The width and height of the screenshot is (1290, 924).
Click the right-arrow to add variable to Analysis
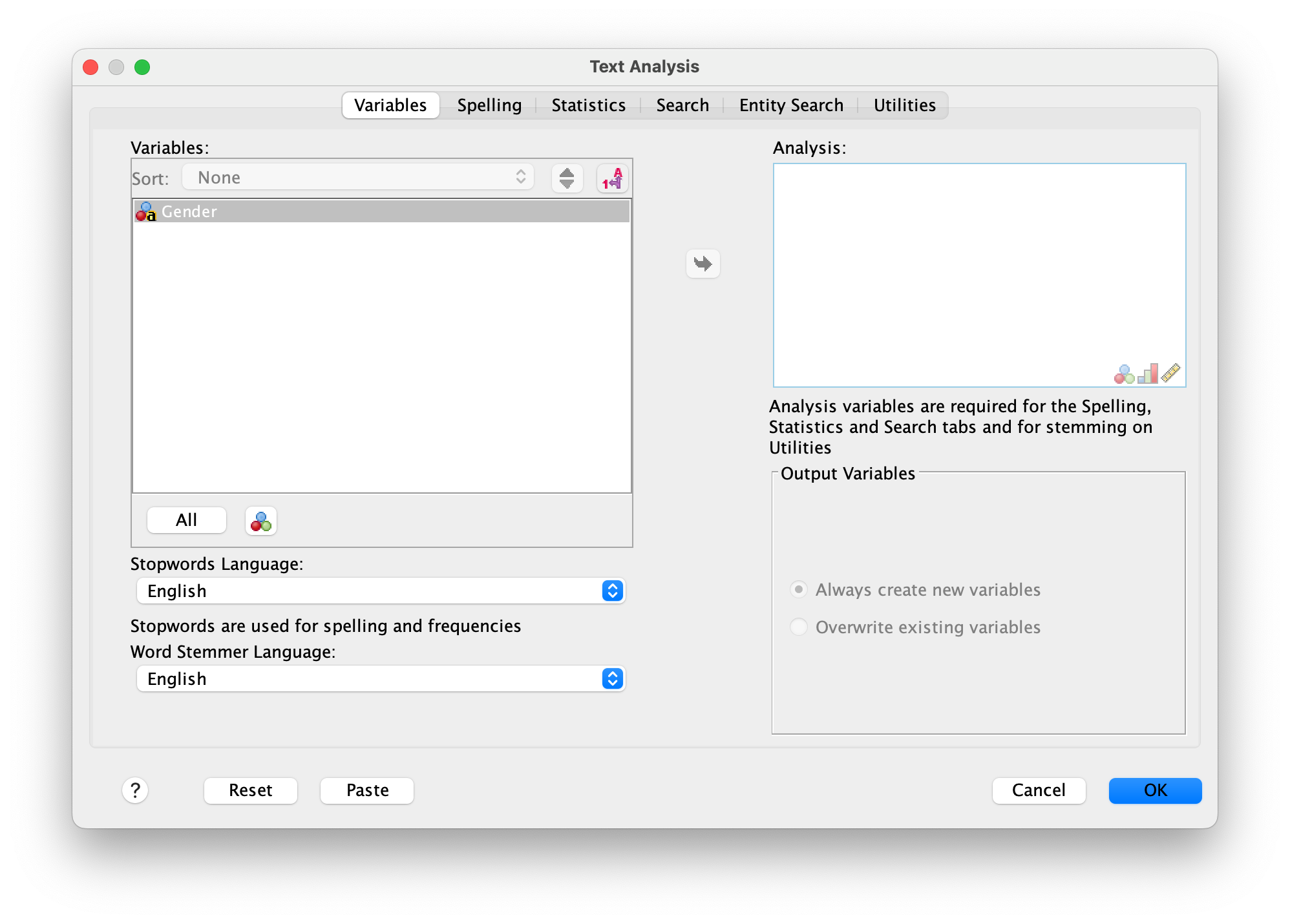click(702, 263)
